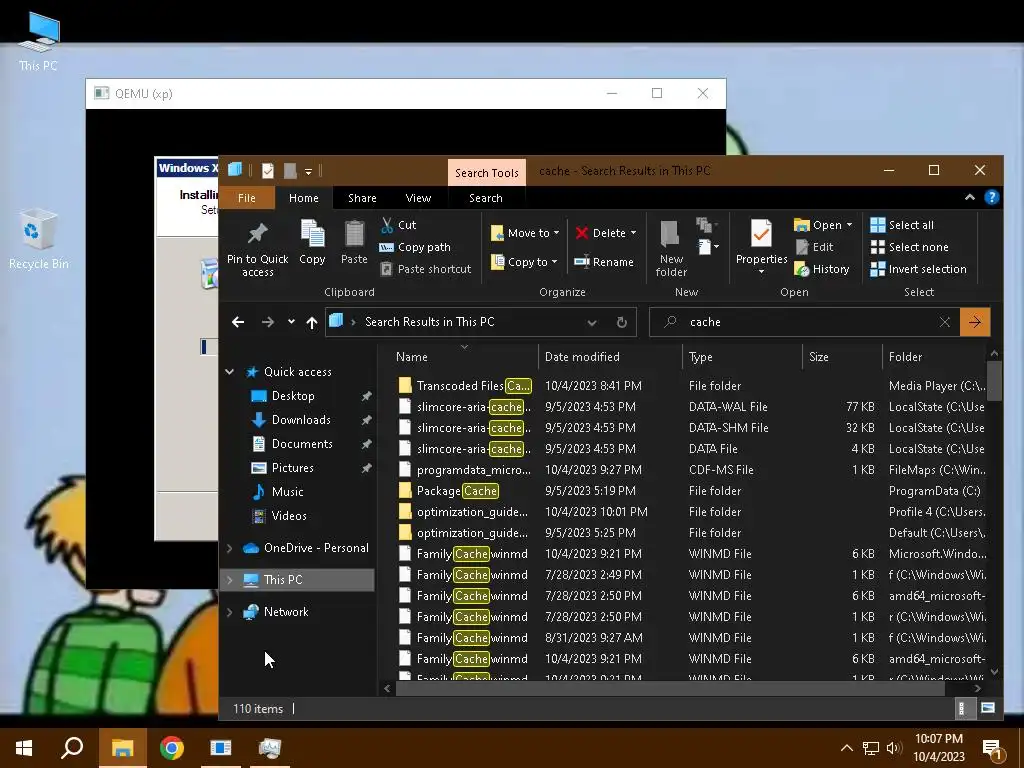Open the recent locations dropdown

pos(291,321)
